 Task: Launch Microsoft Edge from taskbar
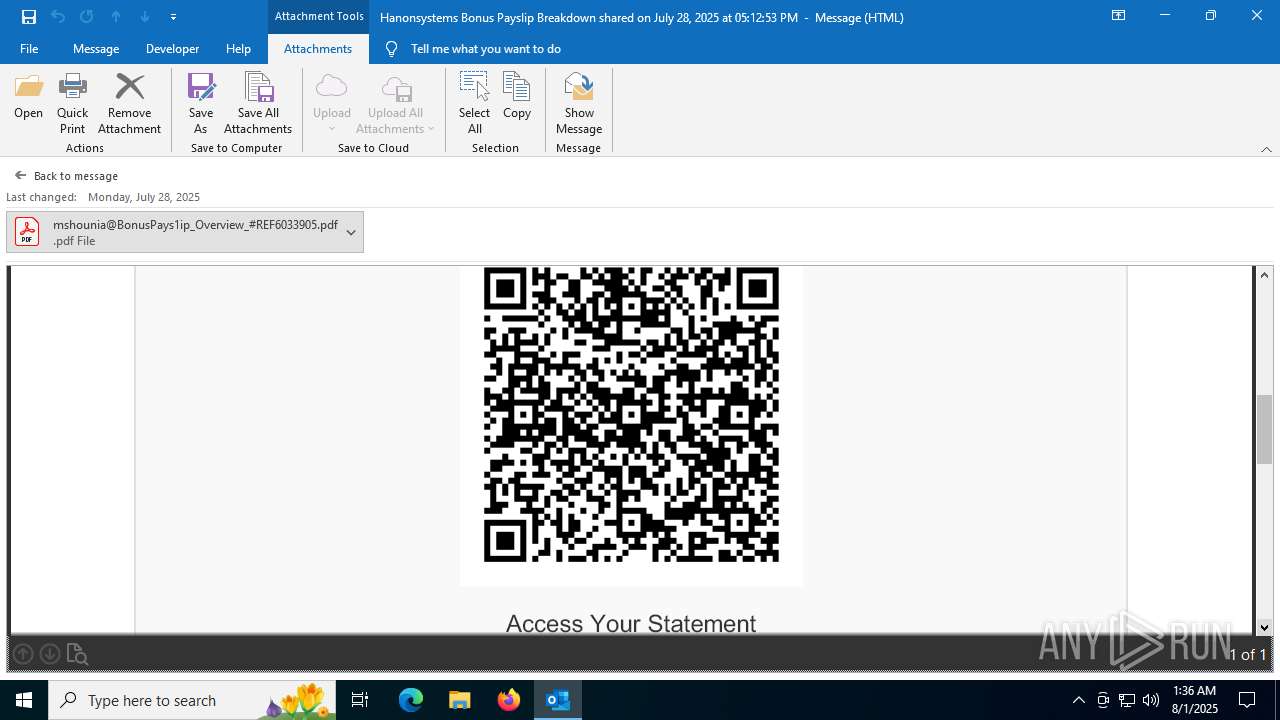[411, 700]
